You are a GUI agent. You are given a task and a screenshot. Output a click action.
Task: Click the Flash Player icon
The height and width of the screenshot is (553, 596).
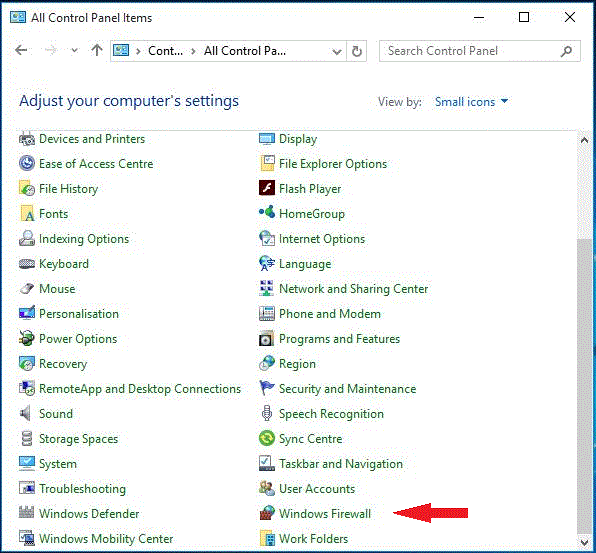coord(267,189)
